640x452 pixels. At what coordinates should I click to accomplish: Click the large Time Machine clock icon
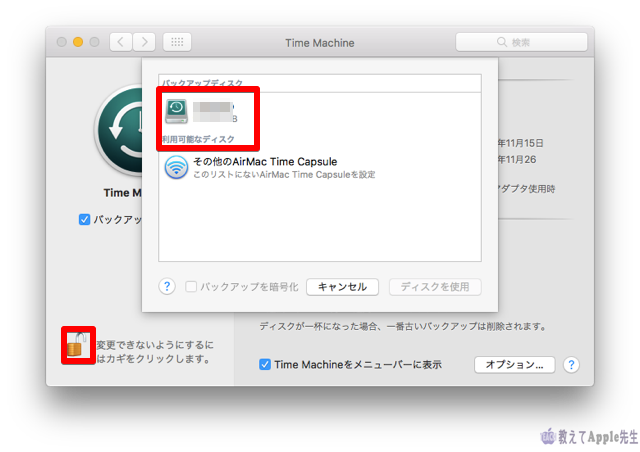click(119, 131)
